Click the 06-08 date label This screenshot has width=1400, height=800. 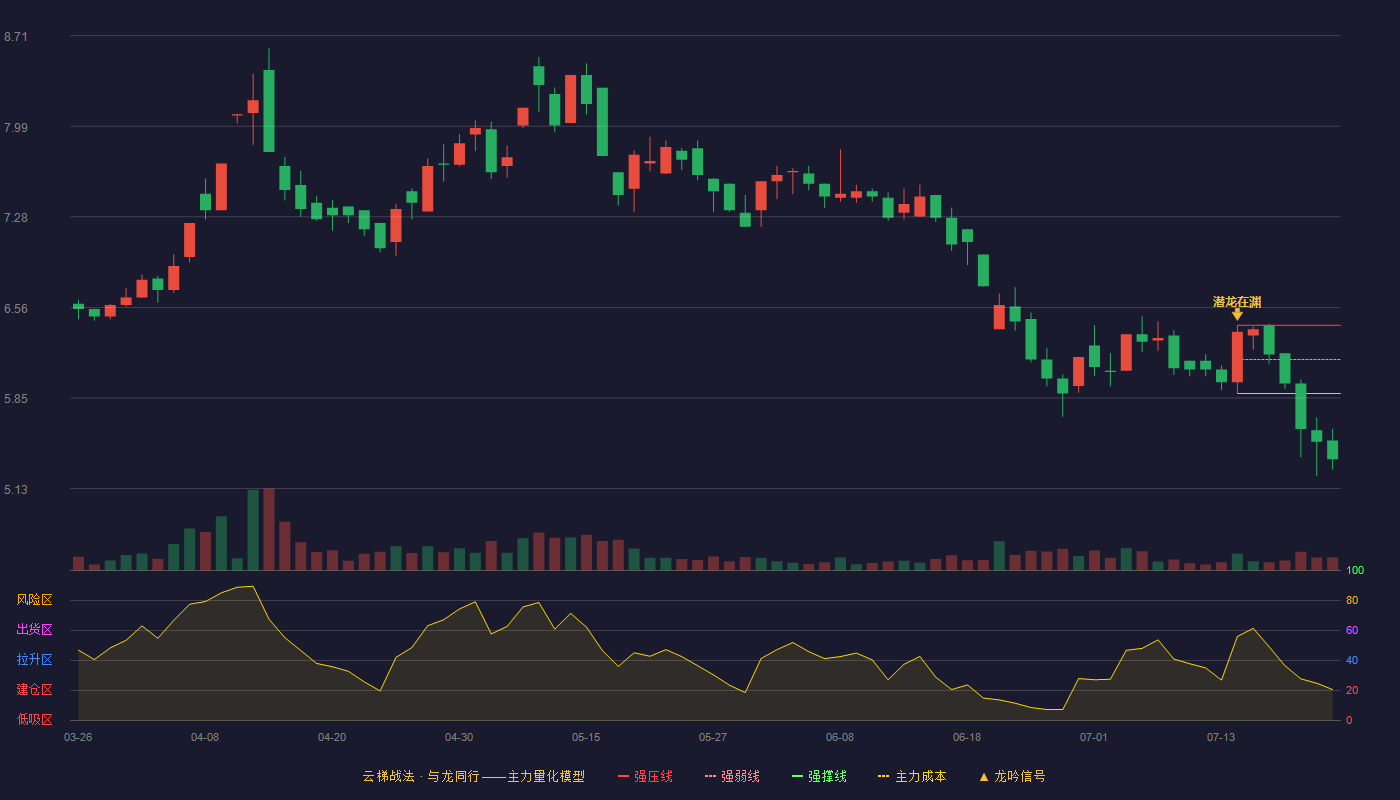coord(840,737)
